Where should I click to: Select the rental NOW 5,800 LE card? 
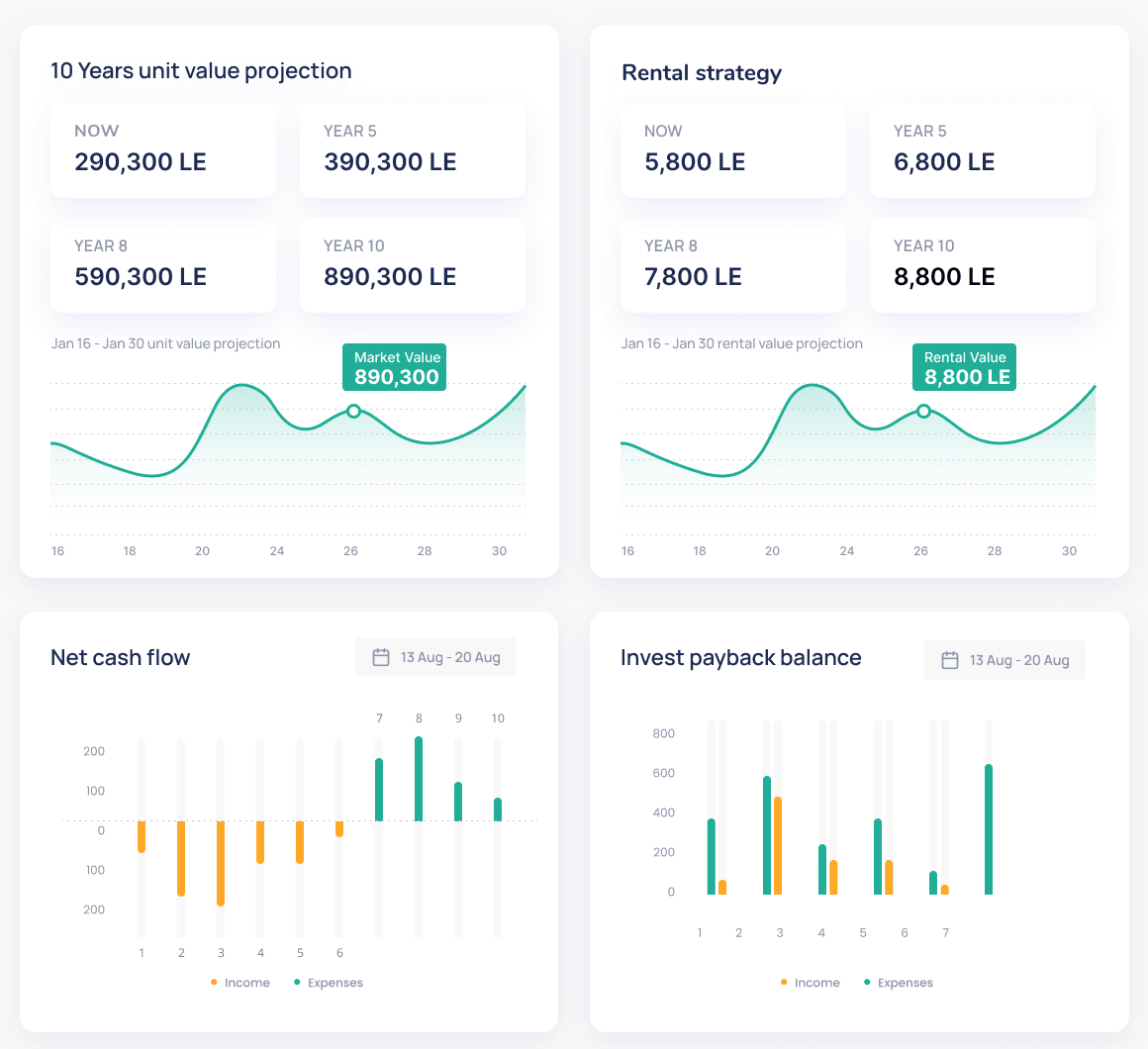(733, 150)
